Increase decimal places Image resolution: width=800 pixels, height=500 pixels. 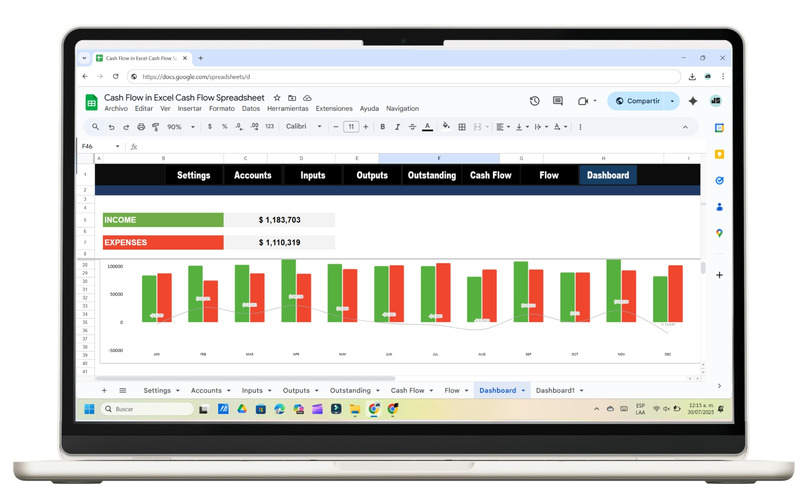(x=255, y=127)
